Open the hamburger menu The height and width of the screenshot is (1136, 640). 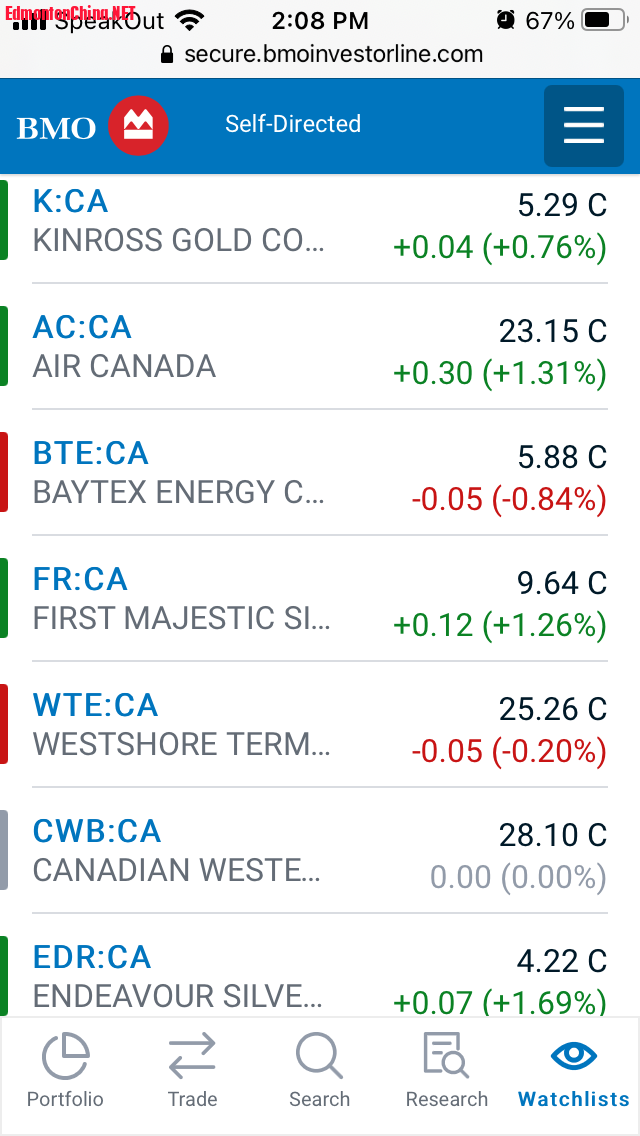(583, 126)
